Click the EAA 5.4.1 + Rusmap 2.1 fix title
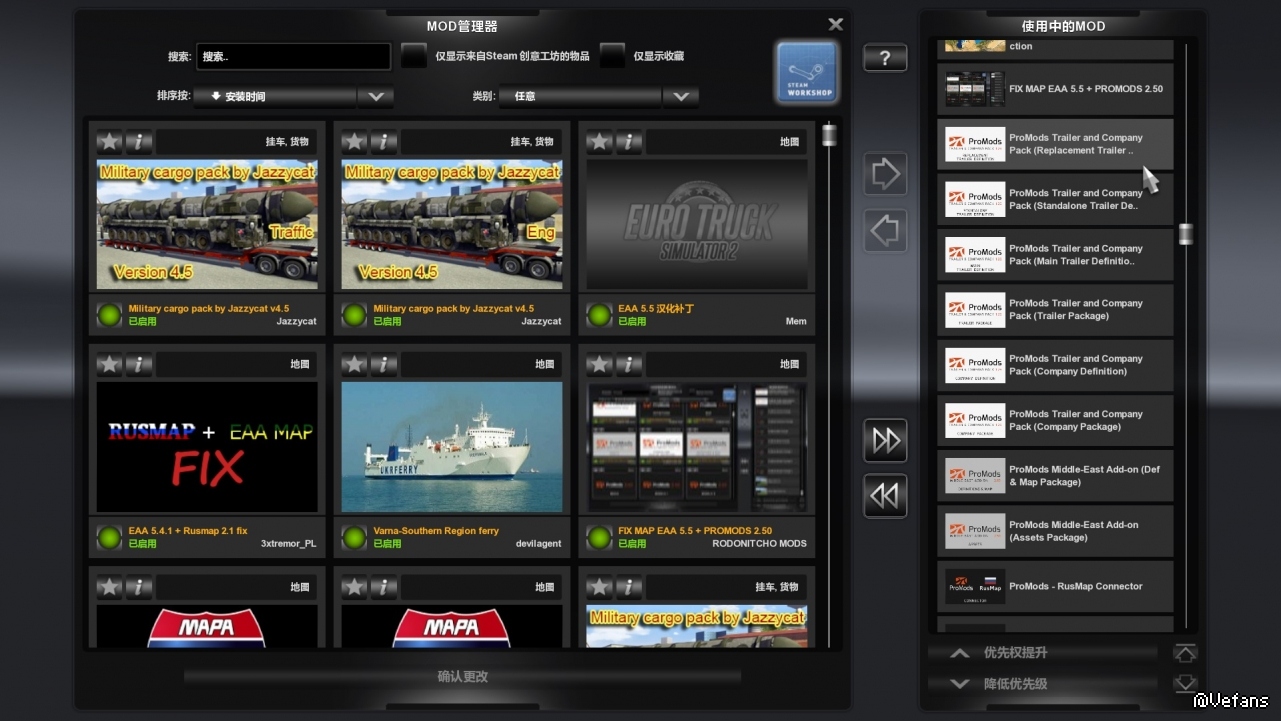Image resolution: width=1281 pixels, height=721 pixels. pos(188,531)
